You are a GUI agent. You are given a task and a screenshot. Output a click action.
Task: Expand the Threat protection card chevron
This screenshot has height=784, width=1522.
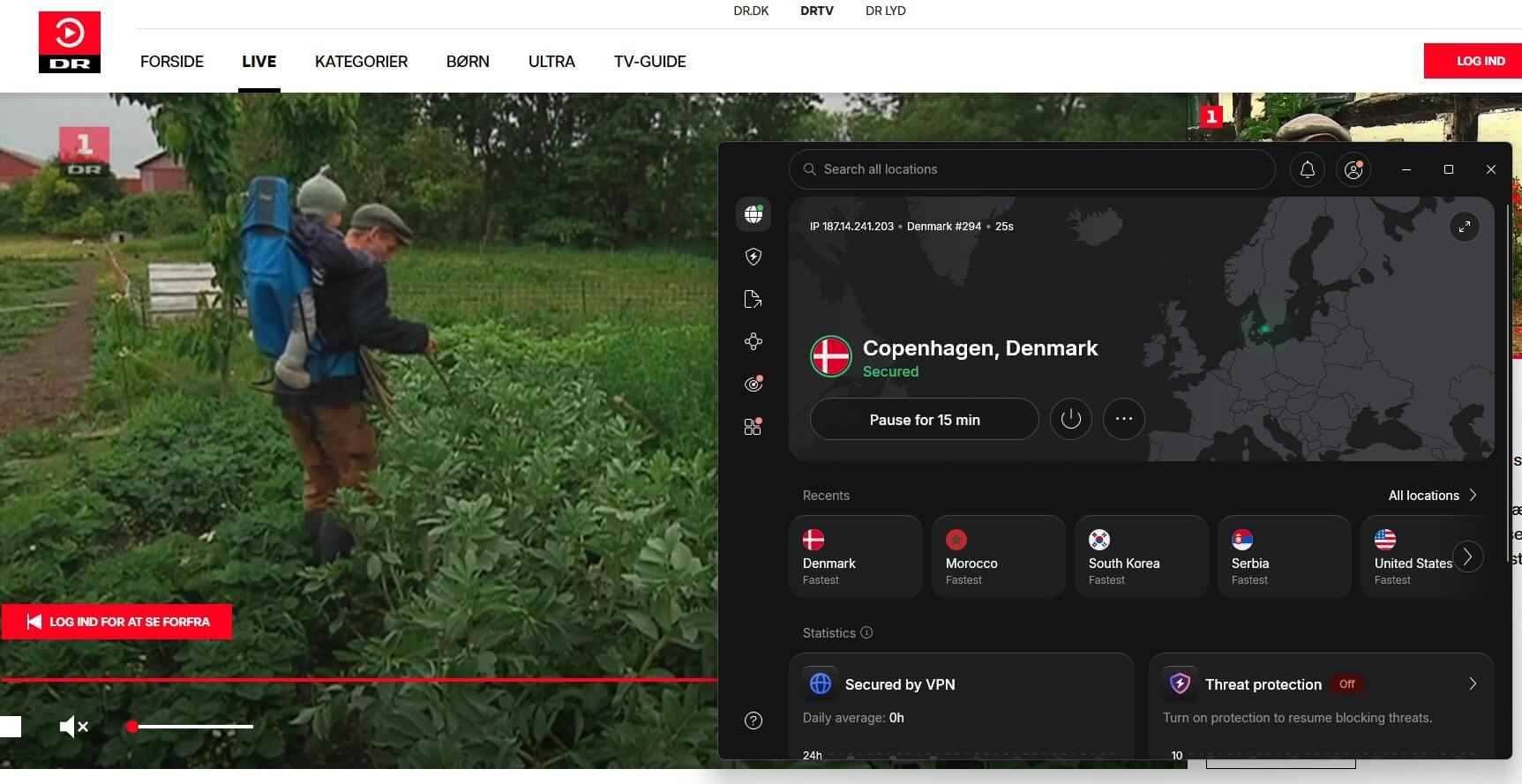tap(1473, 683)
